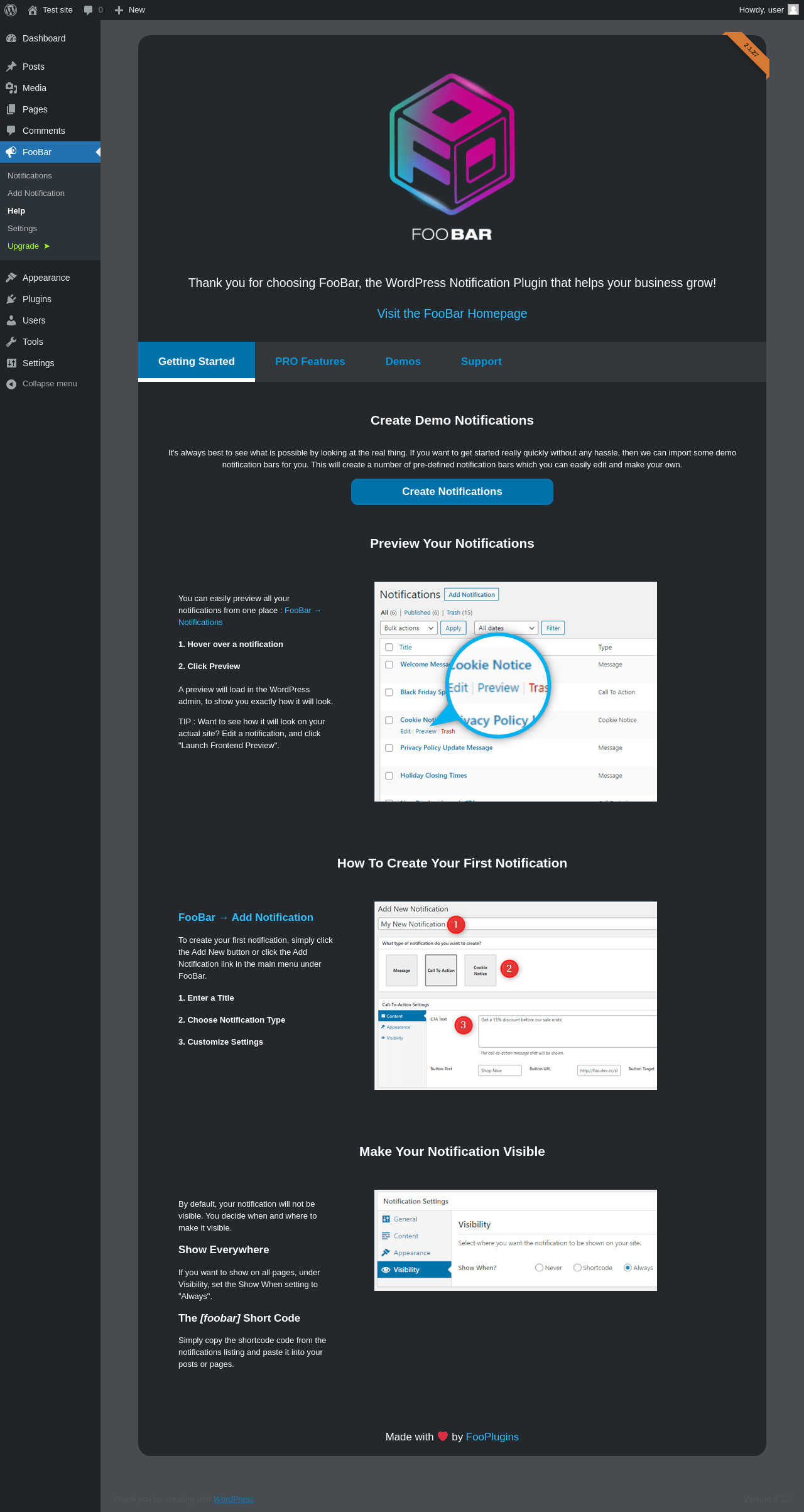Click the Settings sliders icon
Screen dimensions: 804x1512
coord(11,363)
